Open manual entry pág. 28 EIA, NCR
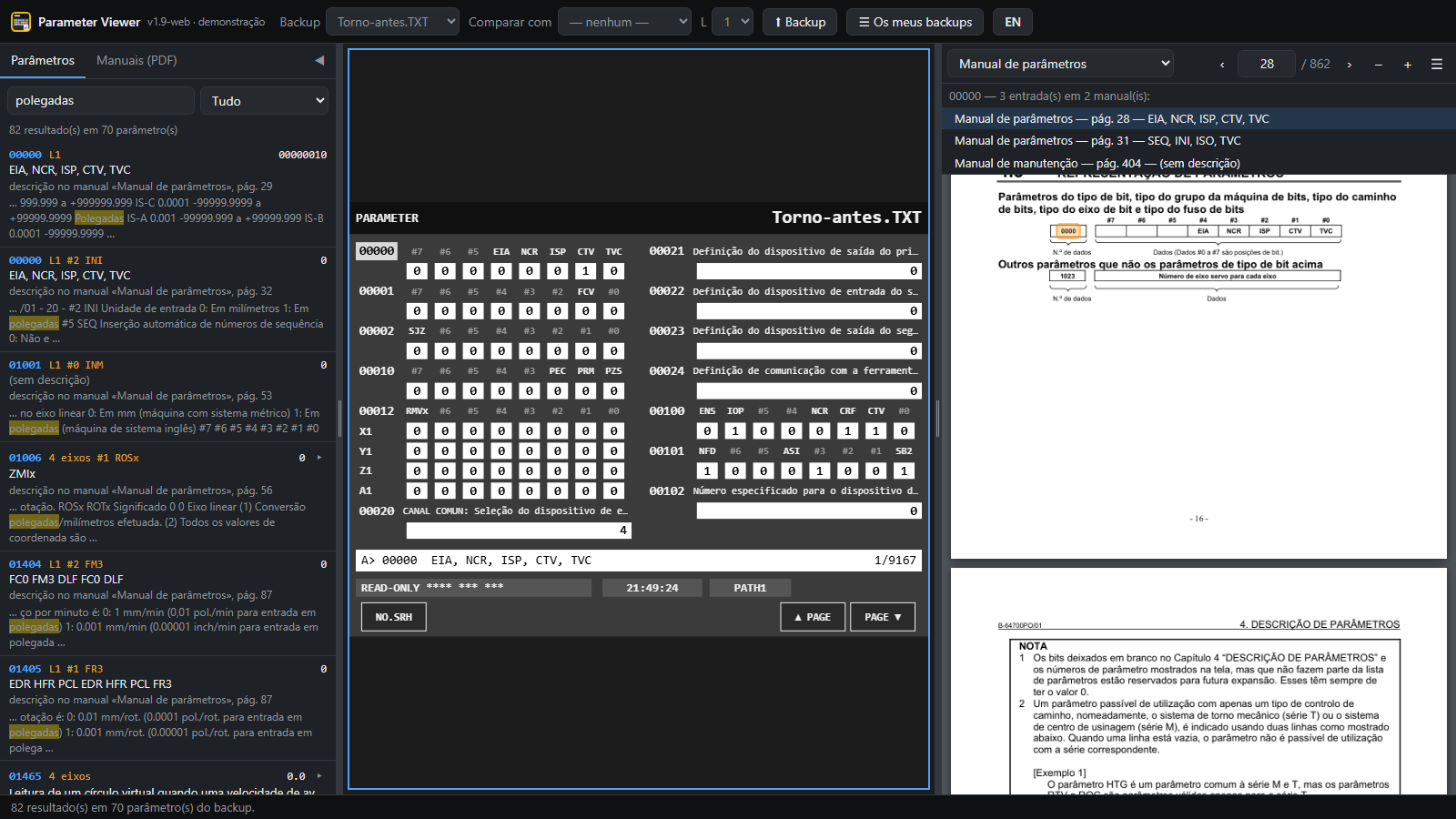This screenshot has width=1456, height=819. pyautogui.click(x=1198, y=118)
